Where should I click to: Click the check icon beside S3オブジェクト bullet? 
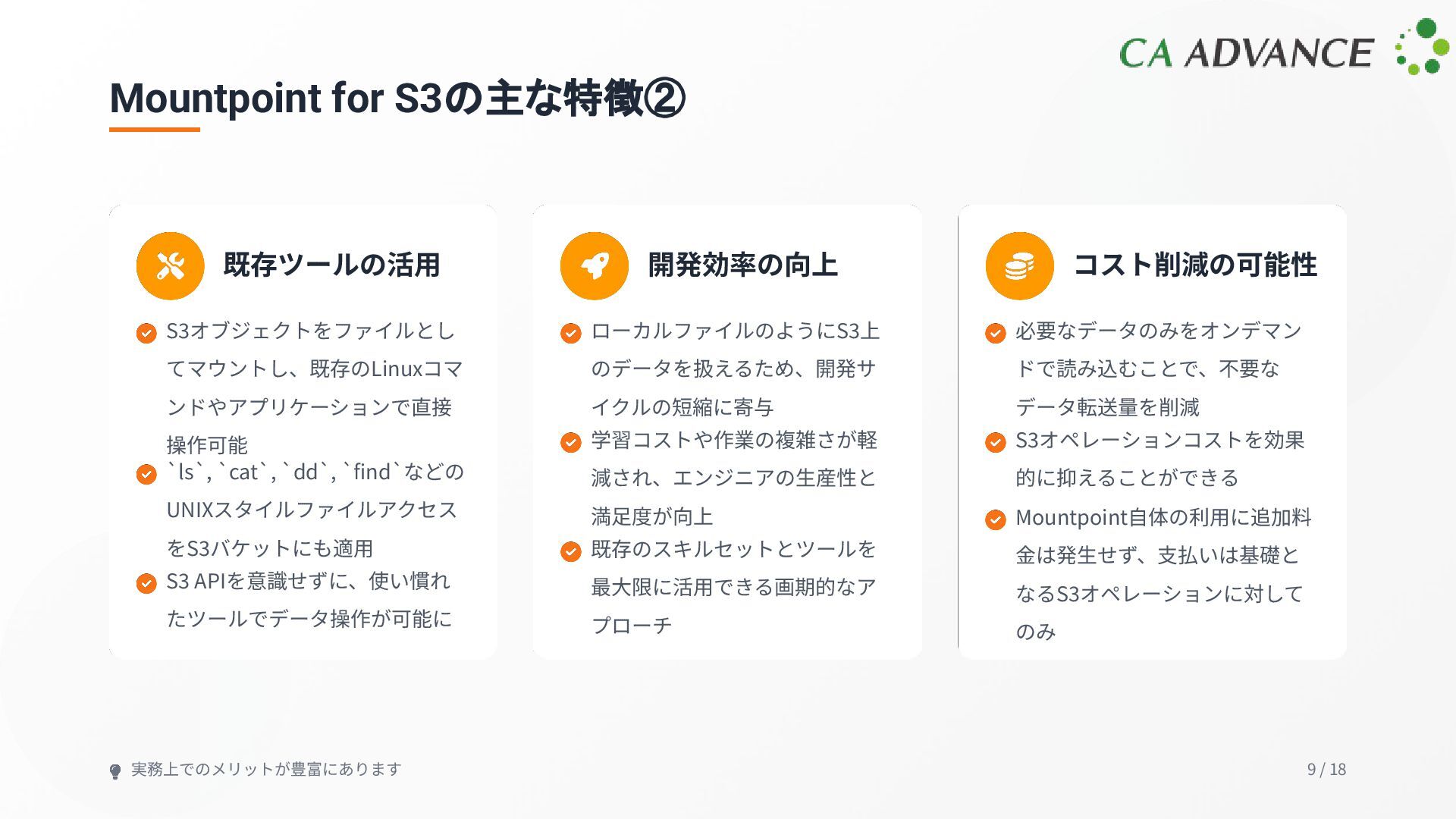[146, 333]
